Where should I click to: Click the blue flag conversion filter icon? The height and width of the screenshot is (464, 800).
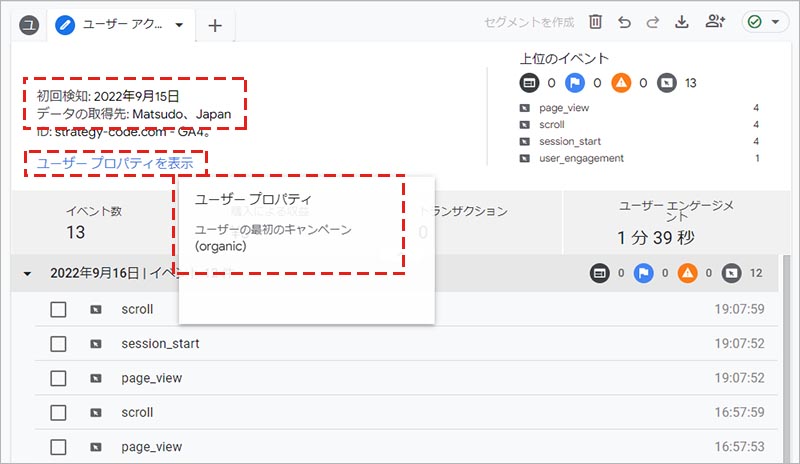tap(574, 82)
